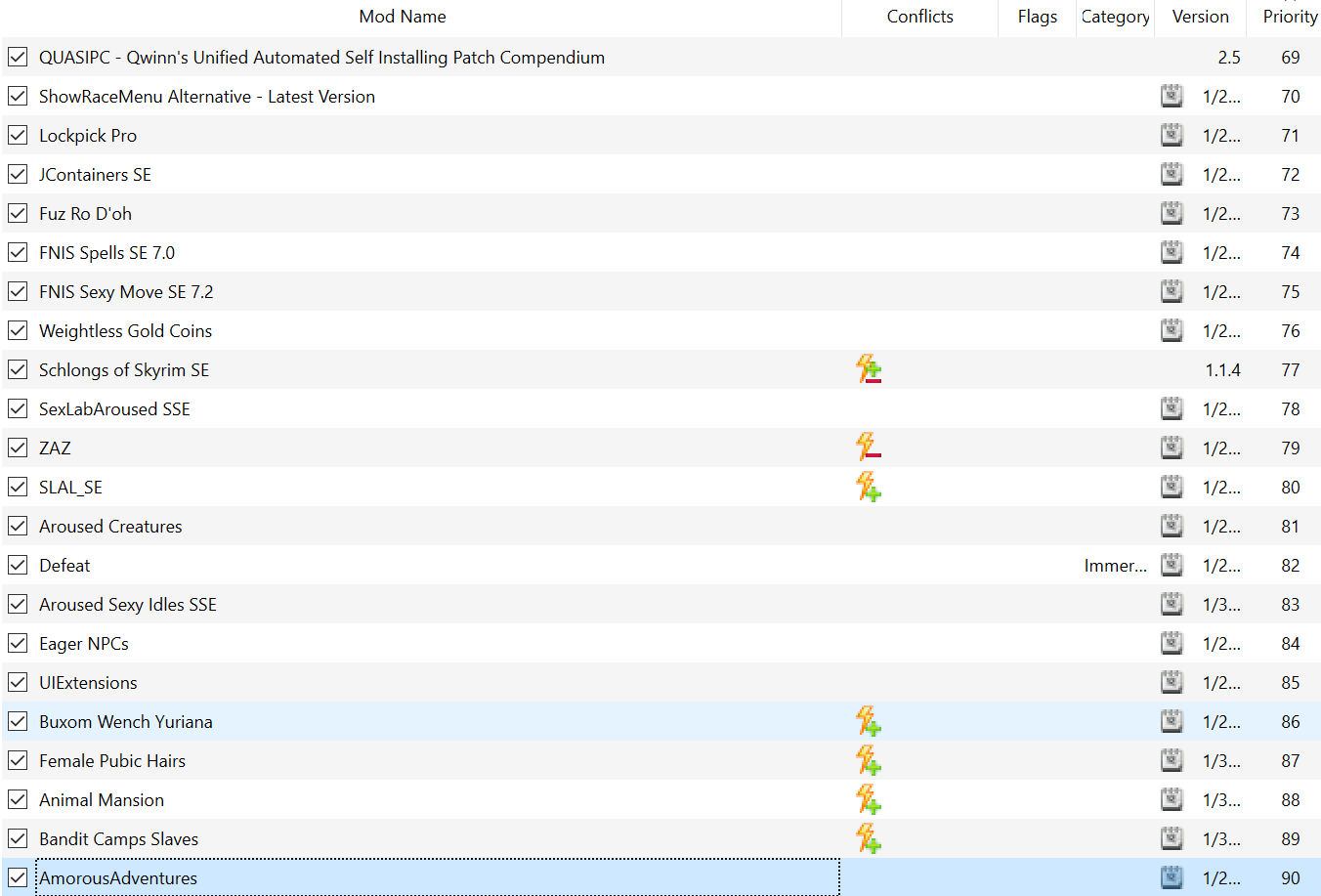Click priority value 82 for Defeat
The height and width of the screenshot is (896, 1321).
(1291, 566)
